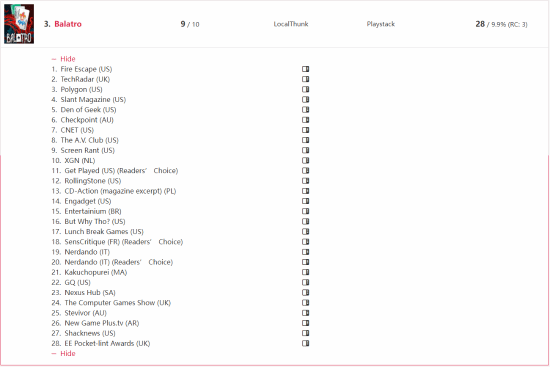Click the LocalThunk developer name
This screenshot has width=550, height=367.
pos(291,24)
